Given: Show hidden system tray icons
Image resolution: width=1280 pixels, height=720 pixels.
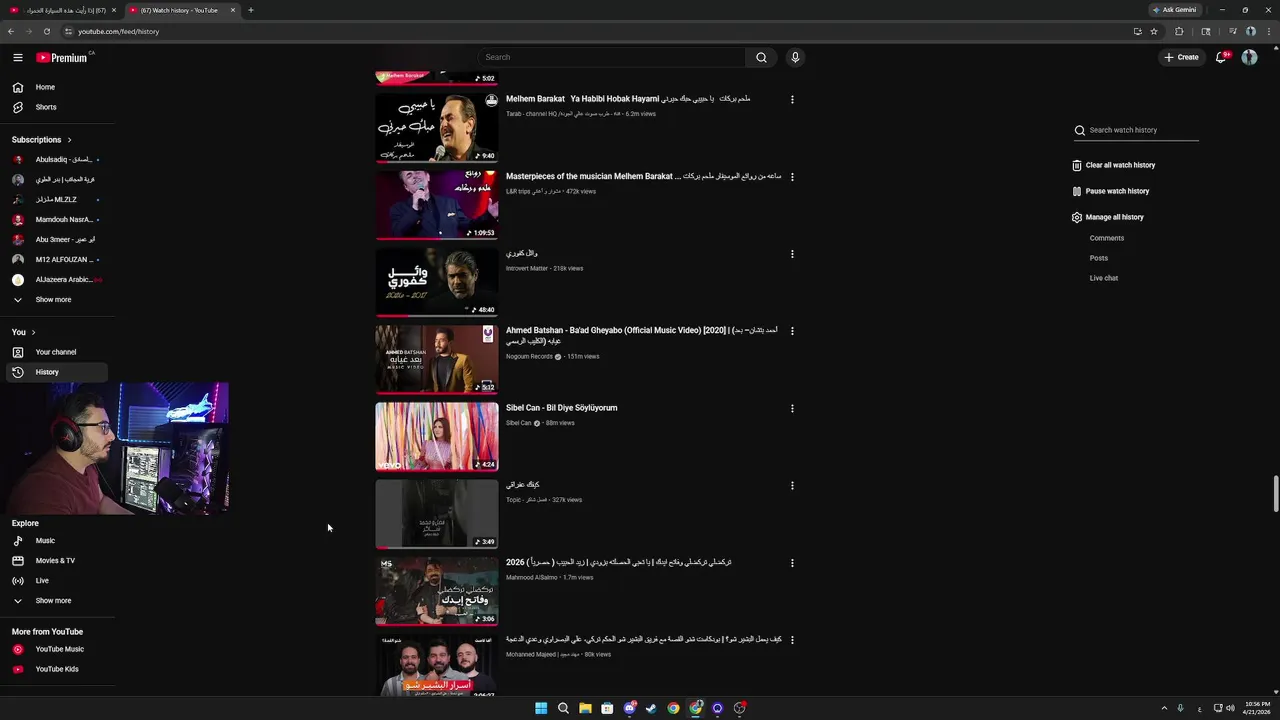Looking at the screenshot, I should (1164, 708).
